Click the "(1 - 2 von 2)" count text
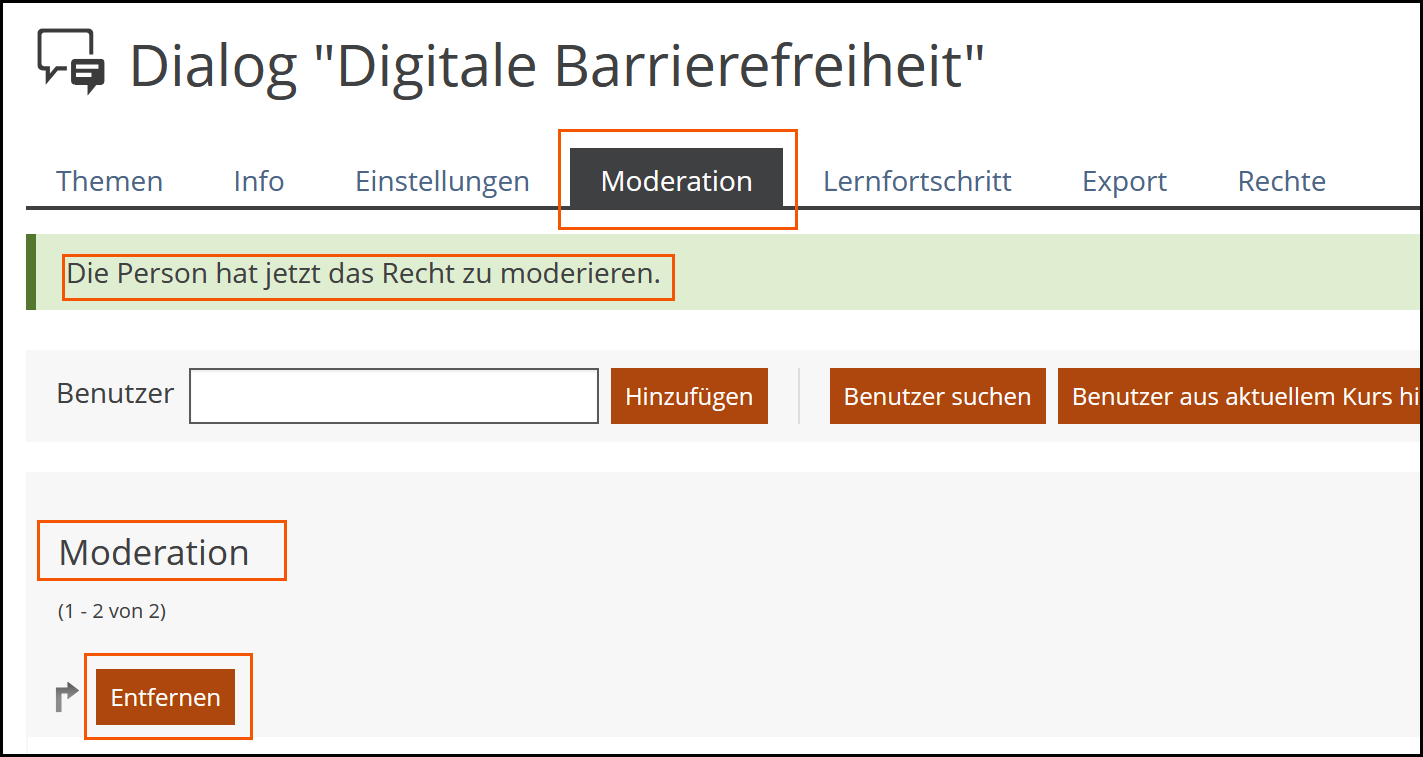The height and width of the screenshot is (757, 1423). pyautogui.click(x=112, y=611)
